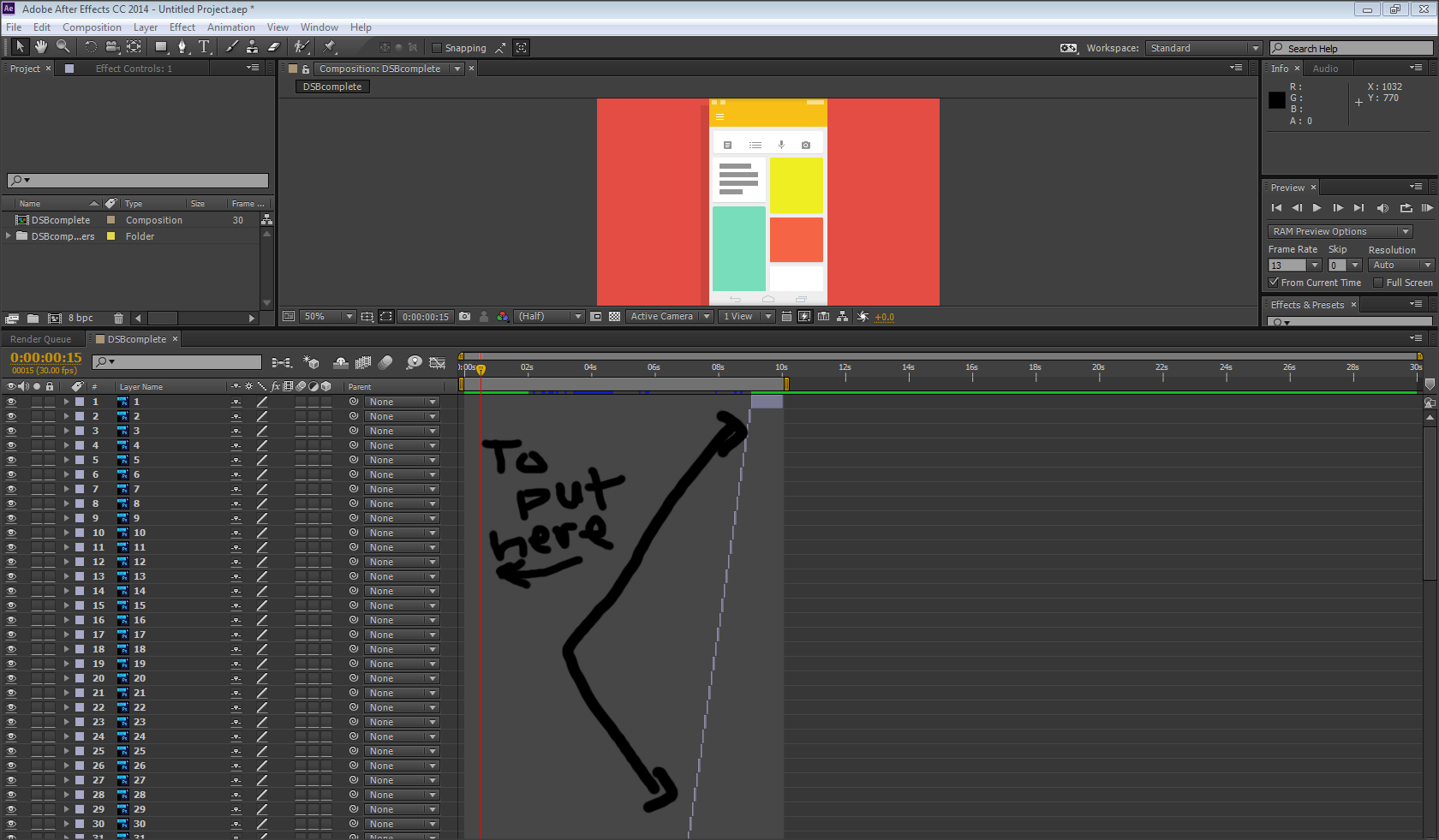This screenshot has height=840, width=1439.
Task: Click the 8 bpc color depth button
Action: [81, 319]
